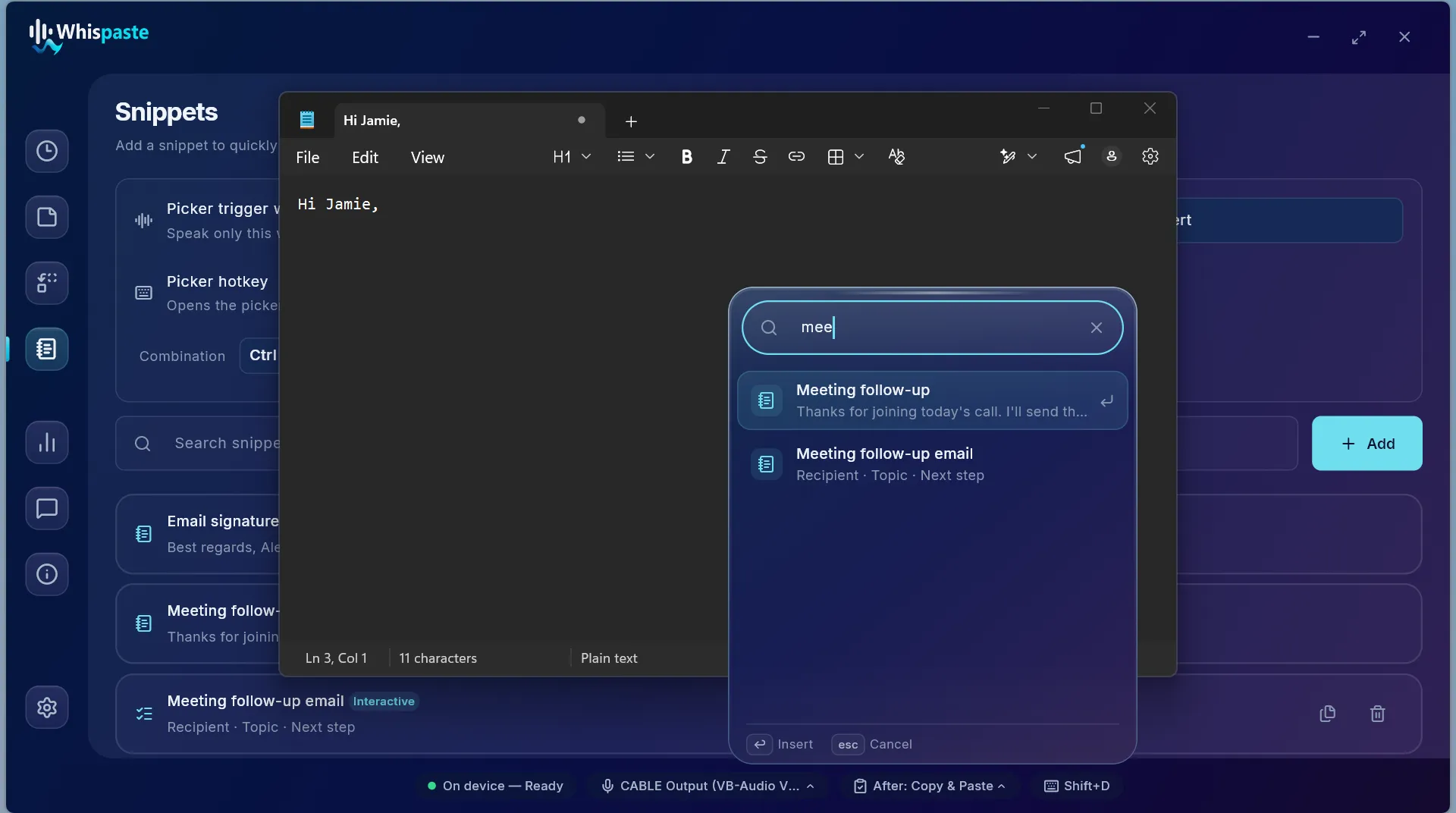Toggle Whispaste window fullscreen expand icon
This screenshot has height=813, width=1456.
1359,37
